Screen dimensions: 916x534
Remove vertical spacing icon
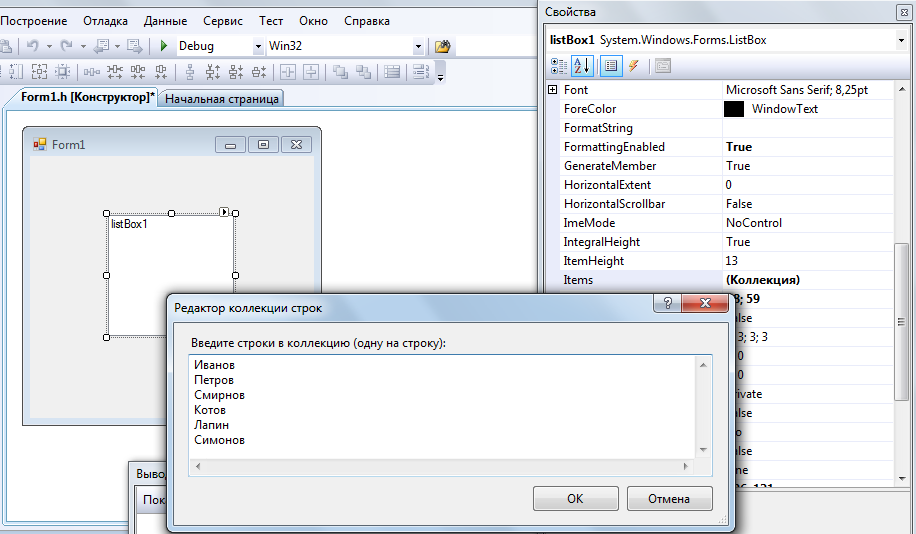[259, 72]
